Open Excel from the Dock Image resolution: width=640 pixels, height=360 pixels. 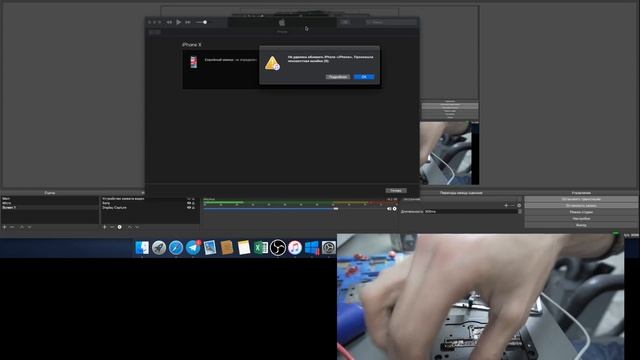pyautogui.click(x=261, y=248)
